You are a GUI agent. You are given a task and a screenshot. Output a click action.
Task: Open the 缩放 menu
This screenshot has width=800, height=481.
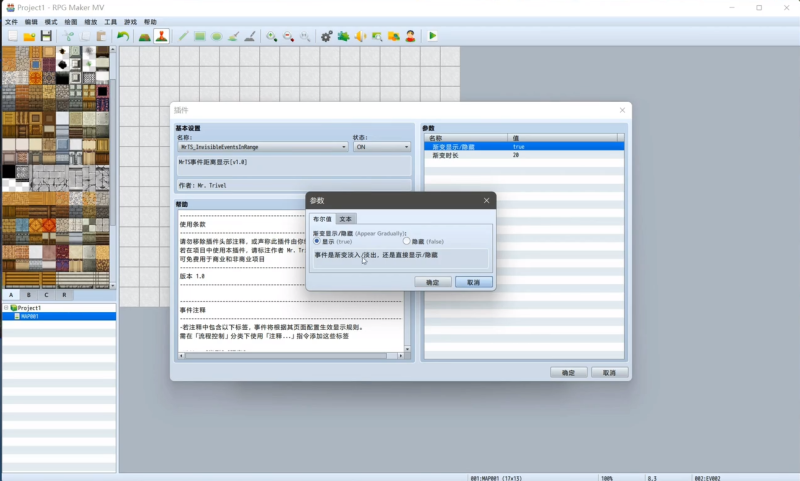point(91,22)
